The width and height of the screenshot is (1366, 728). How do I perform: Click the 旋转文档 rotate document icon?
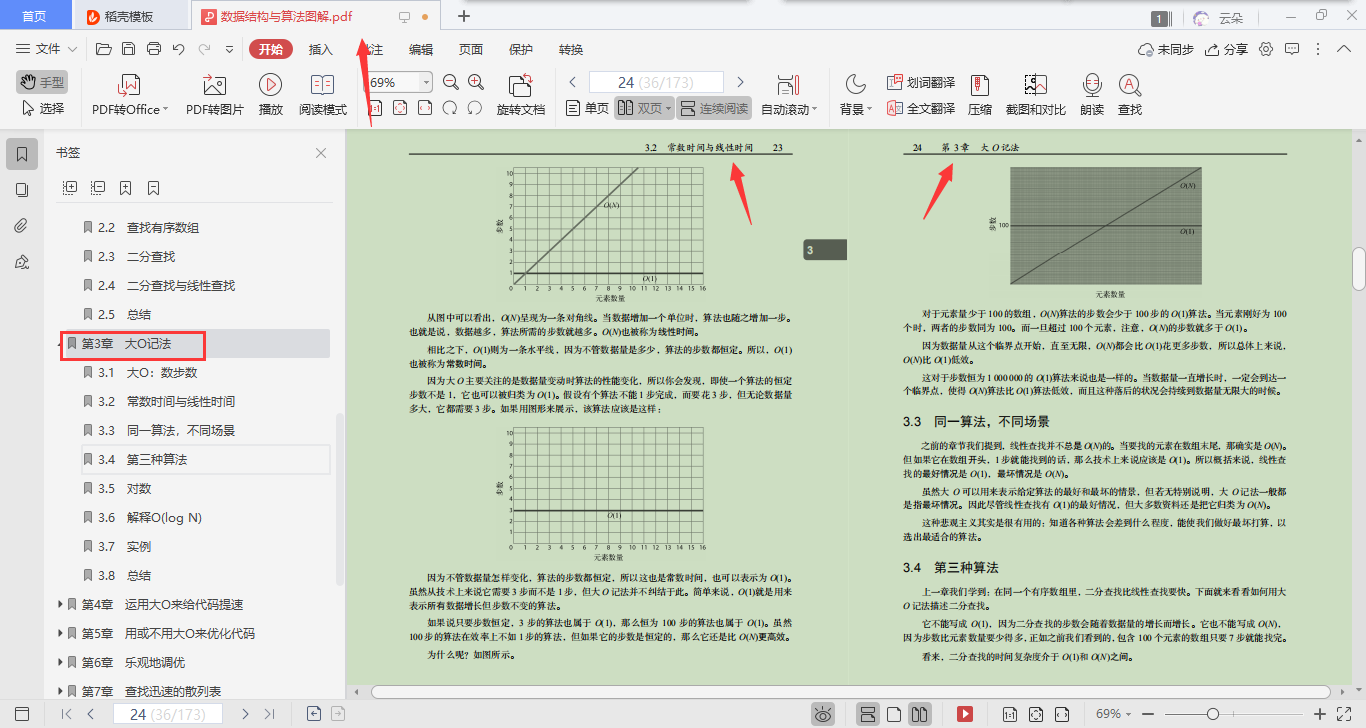pos(521,85)
